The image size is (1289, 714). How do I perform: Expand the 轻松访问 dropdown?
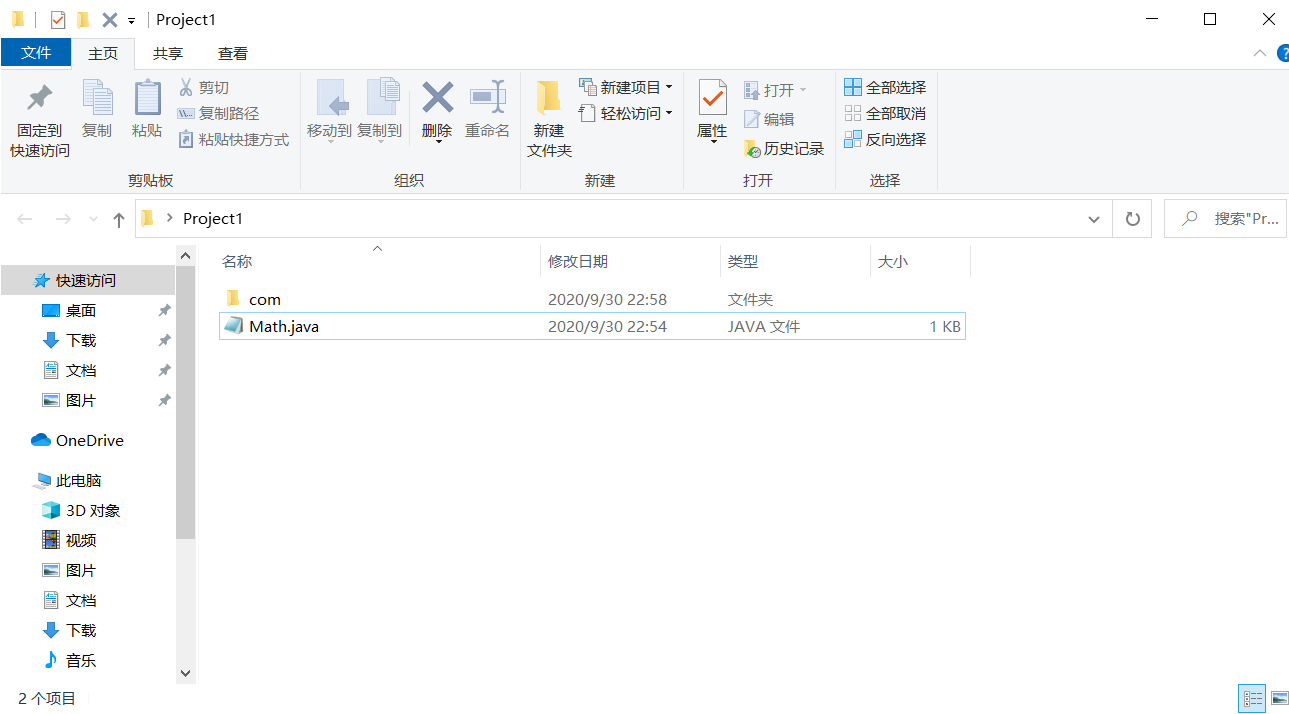tap(627, 113)
